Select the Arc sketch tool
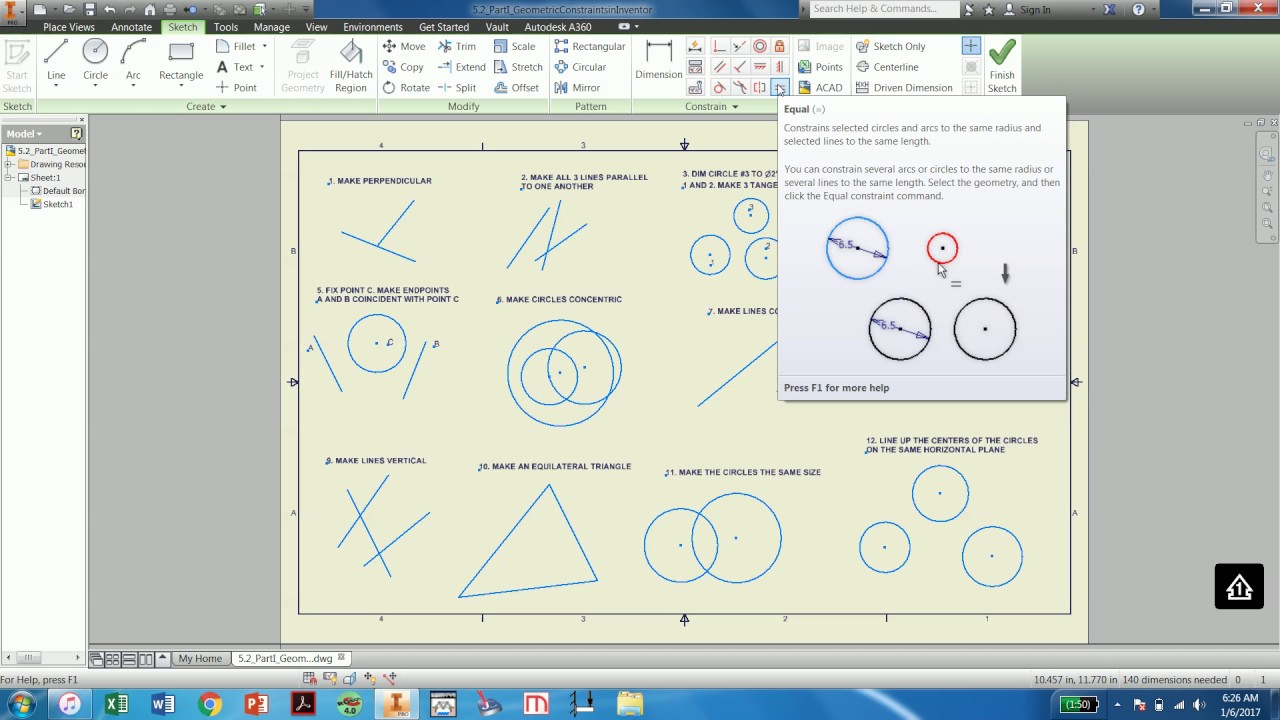The height and width of the screenshot is (720, 1280). [x=133, y=60]
